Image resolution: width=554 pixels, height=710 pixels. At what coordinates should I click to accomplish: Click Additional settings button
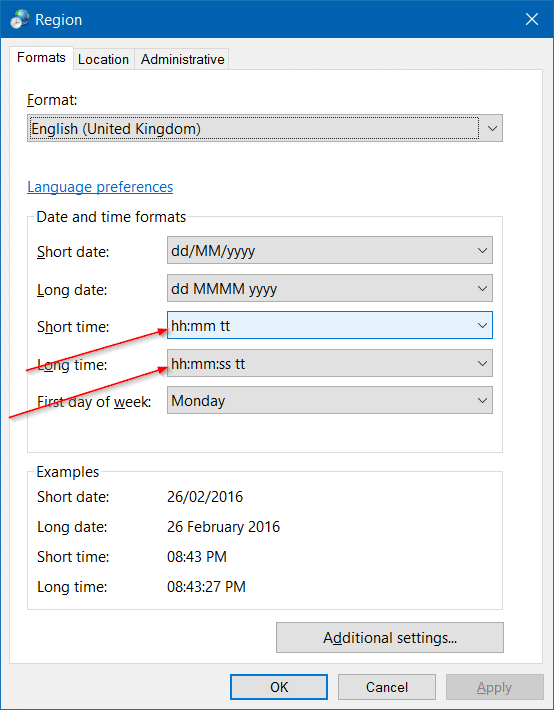click(x=390, y=638)
